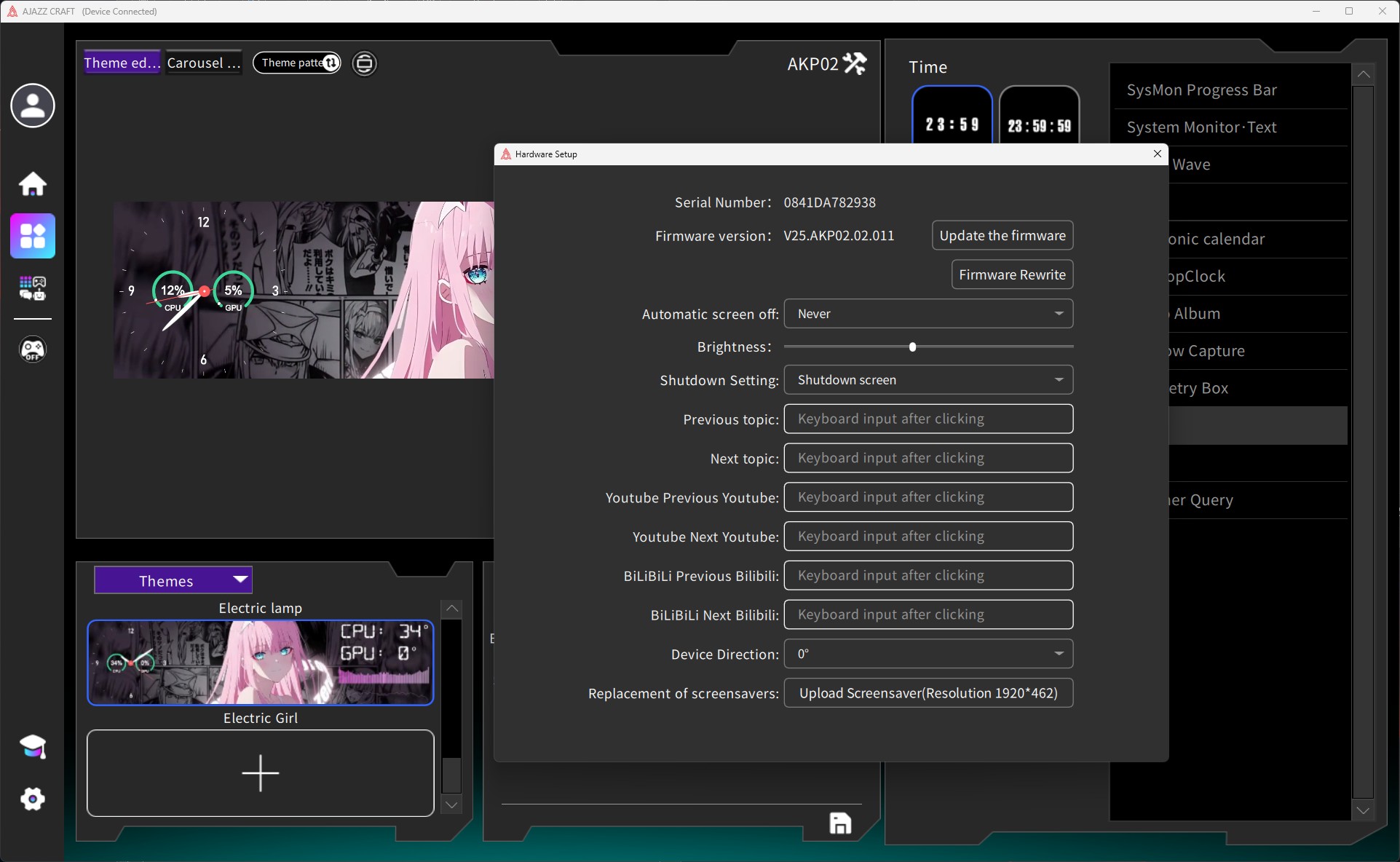Viewport: 1400px width, 862px height.
Task: Click the Electric Girl theme label
Action: click(261, 718)
